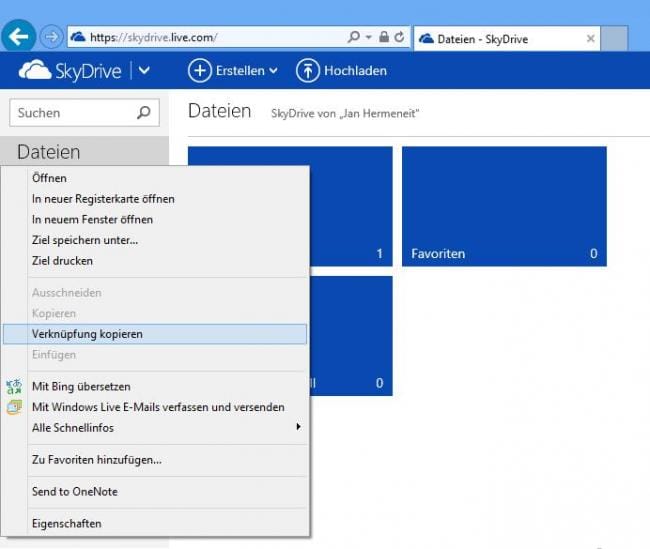Click the magnifier in Suchen box

143,112
